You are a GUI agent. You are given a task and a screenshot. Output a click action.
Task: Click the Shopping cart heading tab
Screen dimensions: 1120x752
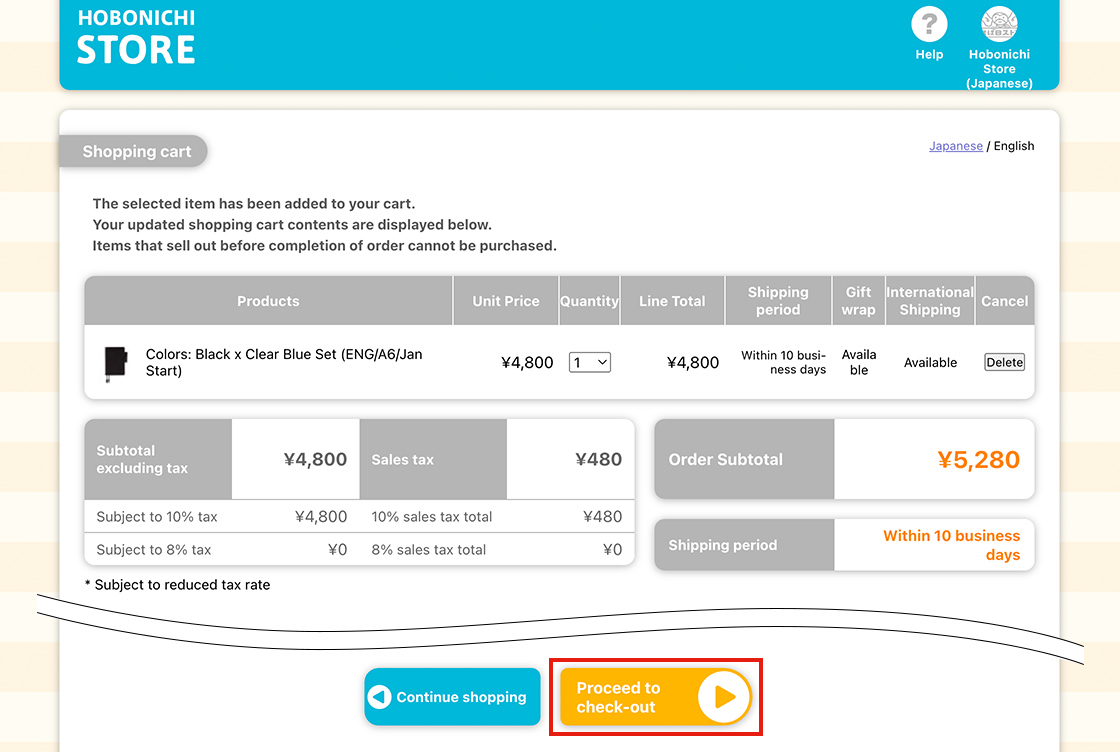tap(136, 152)
